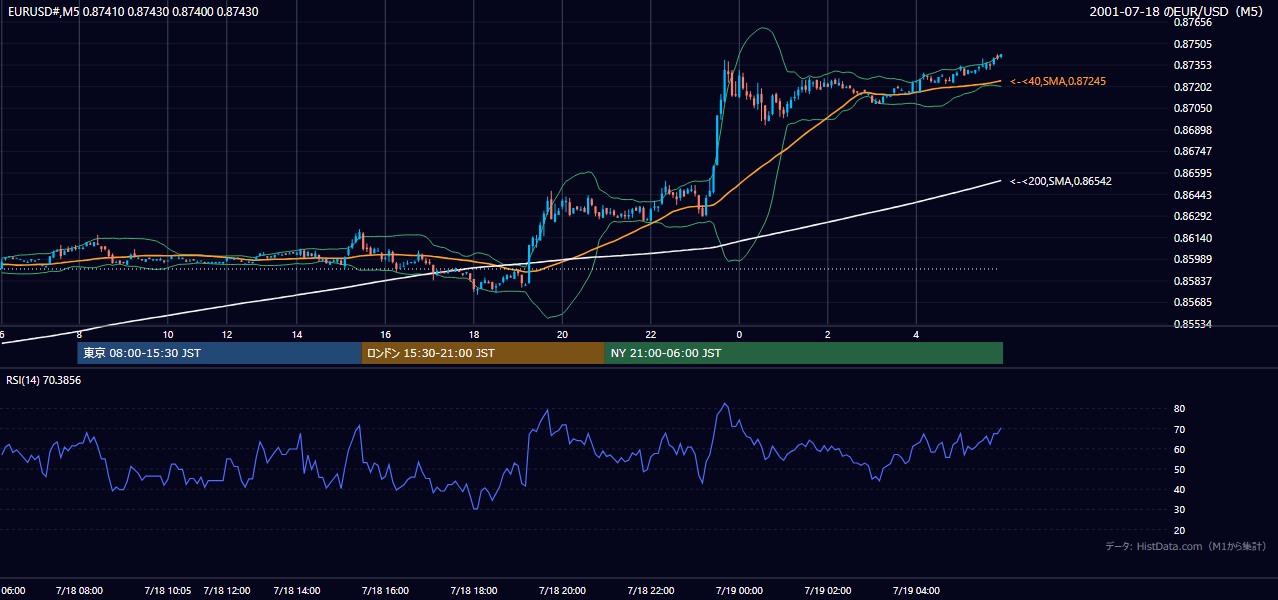This screenshot has width=1278, height=600.
Task: Click the ロンドン 15:30-21:00 JST session bar
Action: click(483, 353)
